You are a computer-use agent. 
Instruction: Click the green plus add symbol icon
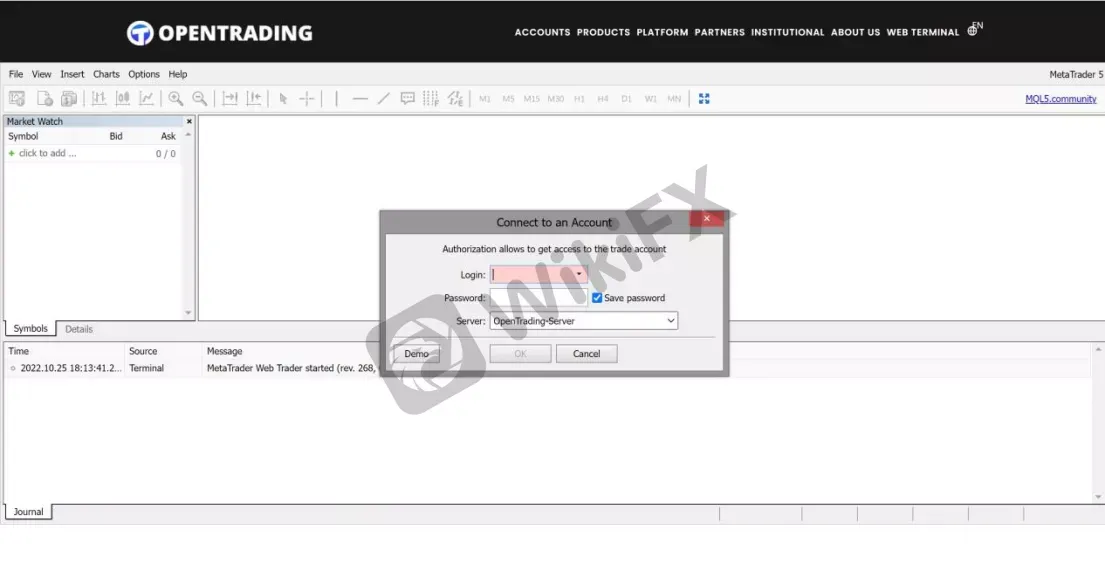[11, 153]
